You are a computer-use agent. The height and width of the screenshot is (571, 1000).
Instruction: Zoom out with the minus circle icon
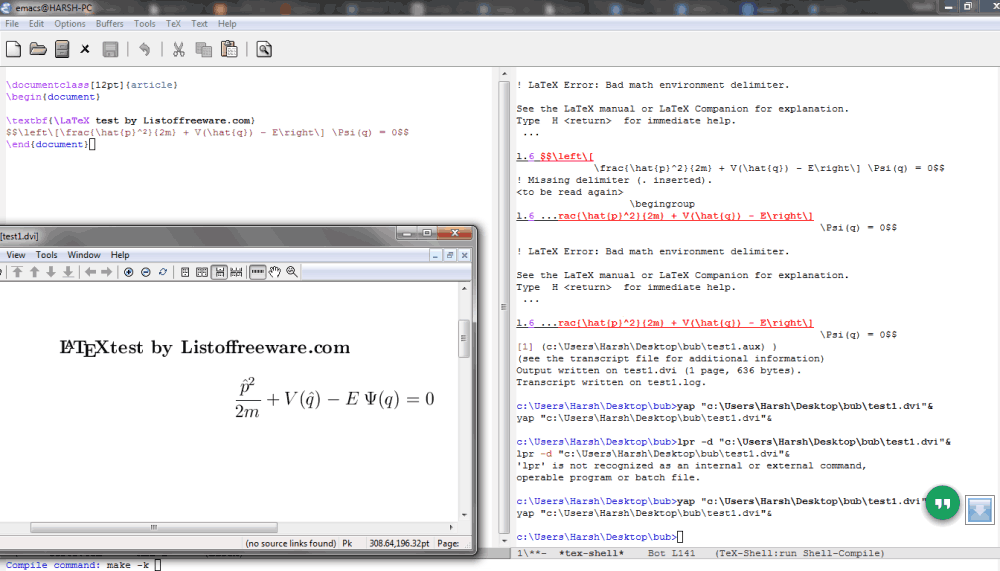point(145,272)
